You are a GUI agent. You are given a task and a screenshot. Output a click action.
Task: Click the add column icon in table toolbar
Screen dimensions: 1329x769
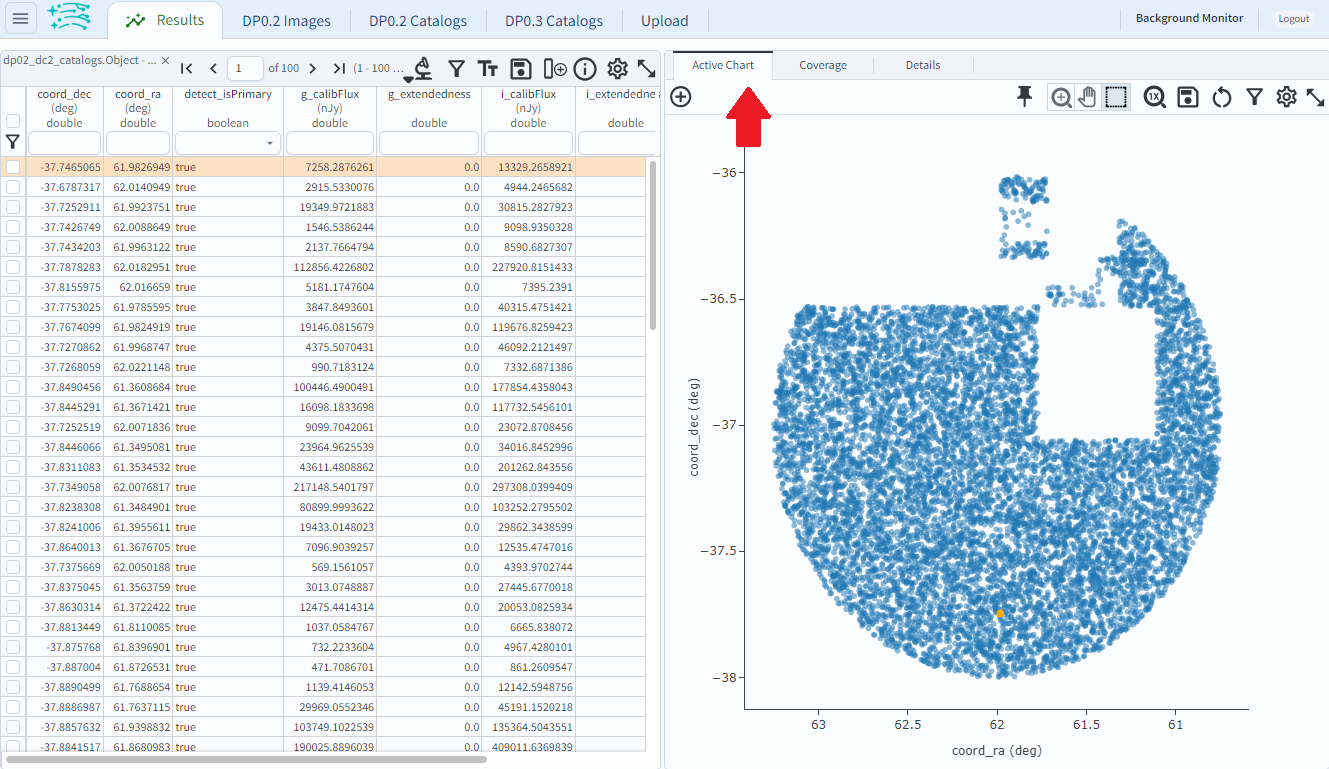pyautogui.click(x=555, y=68)
